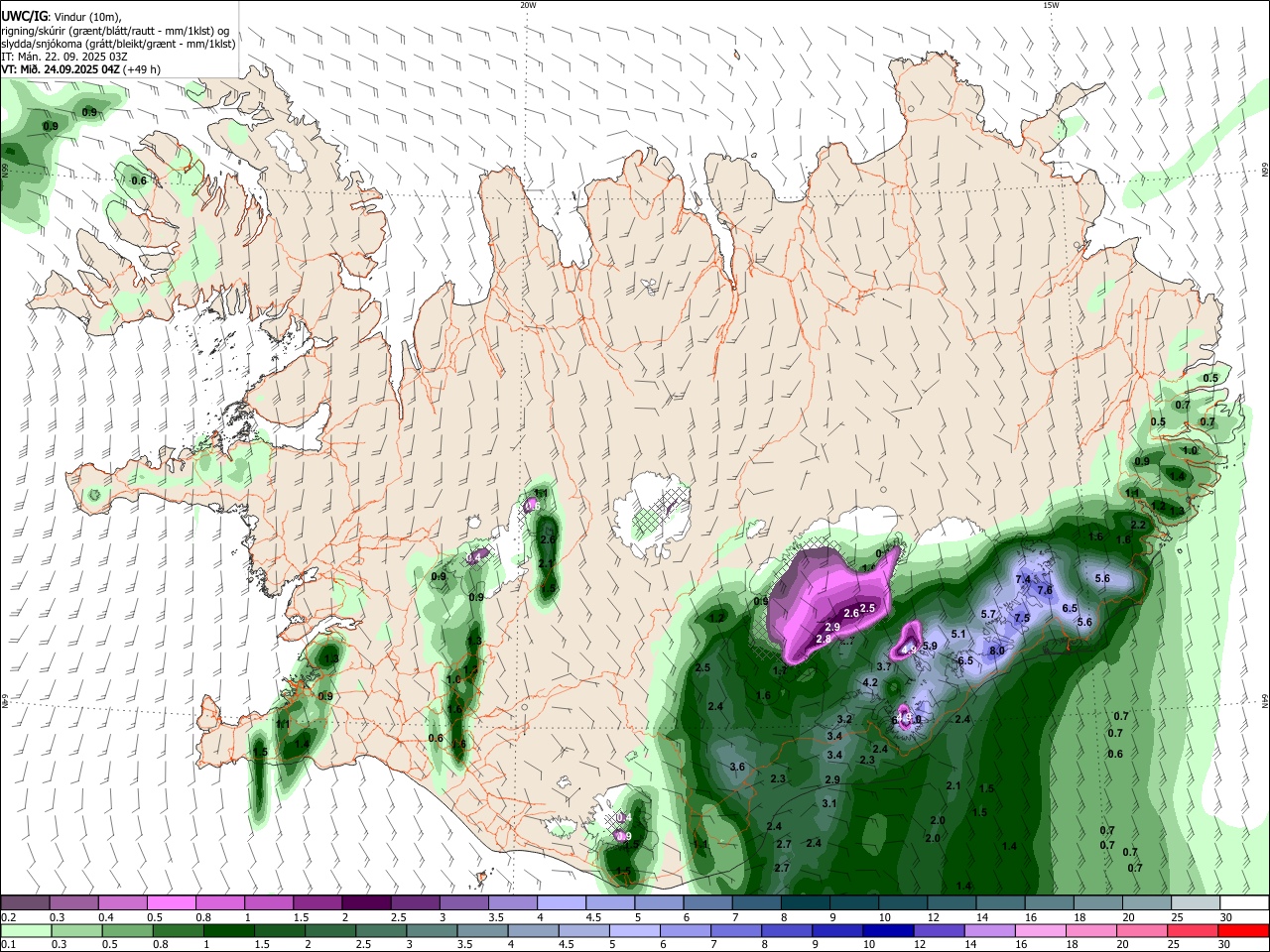This screenshot has height=952, width=1270.
Task: Click the 3.7 precipitation value
Action: point(884,667)
